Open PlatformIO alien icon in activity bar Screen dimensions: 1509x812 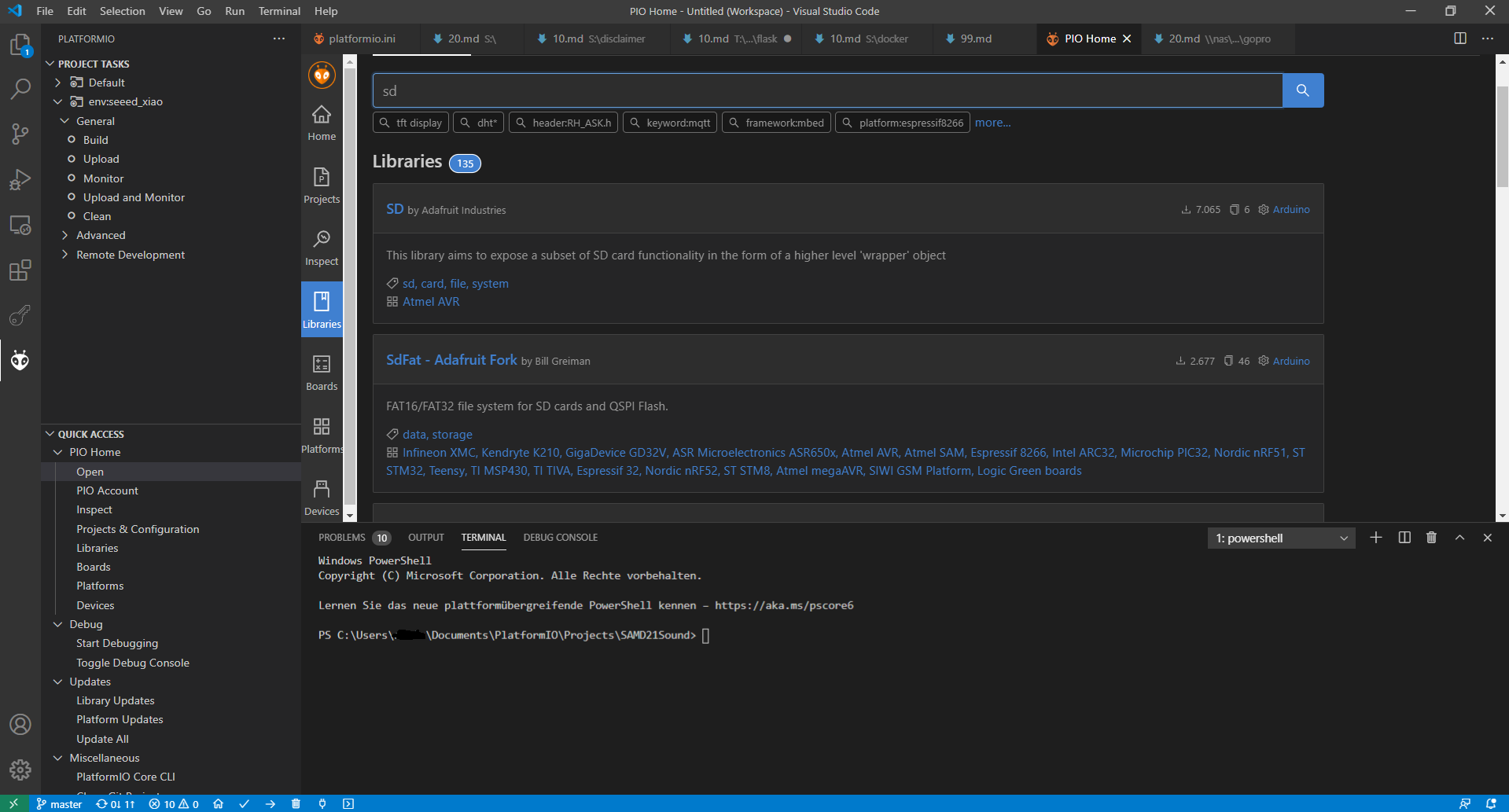coord(20,360)
